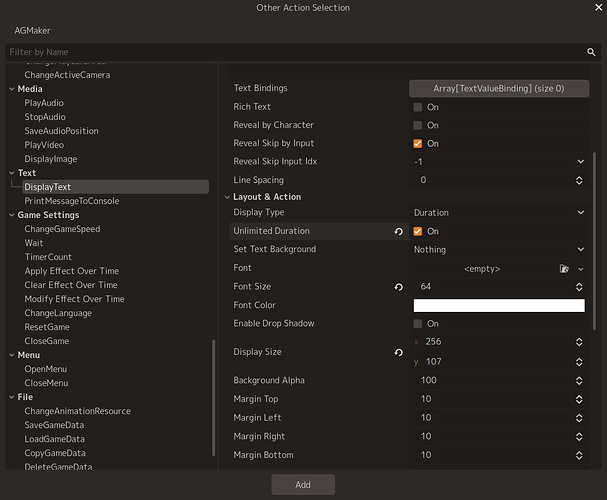Reset Unlimited Duration to default with revert icon

pos(398,231)
